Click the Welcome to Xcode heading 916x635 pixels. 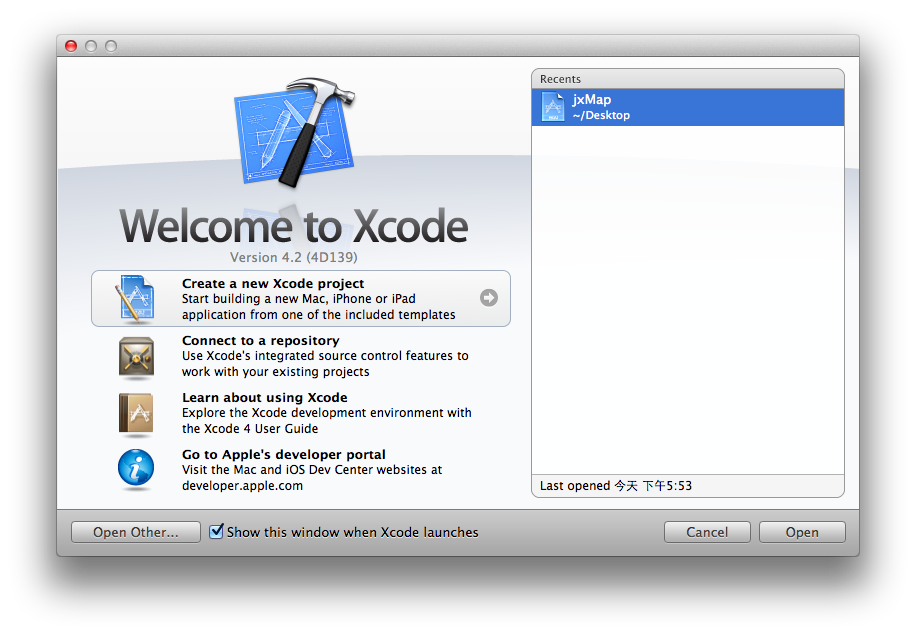(x=293, y=227)
